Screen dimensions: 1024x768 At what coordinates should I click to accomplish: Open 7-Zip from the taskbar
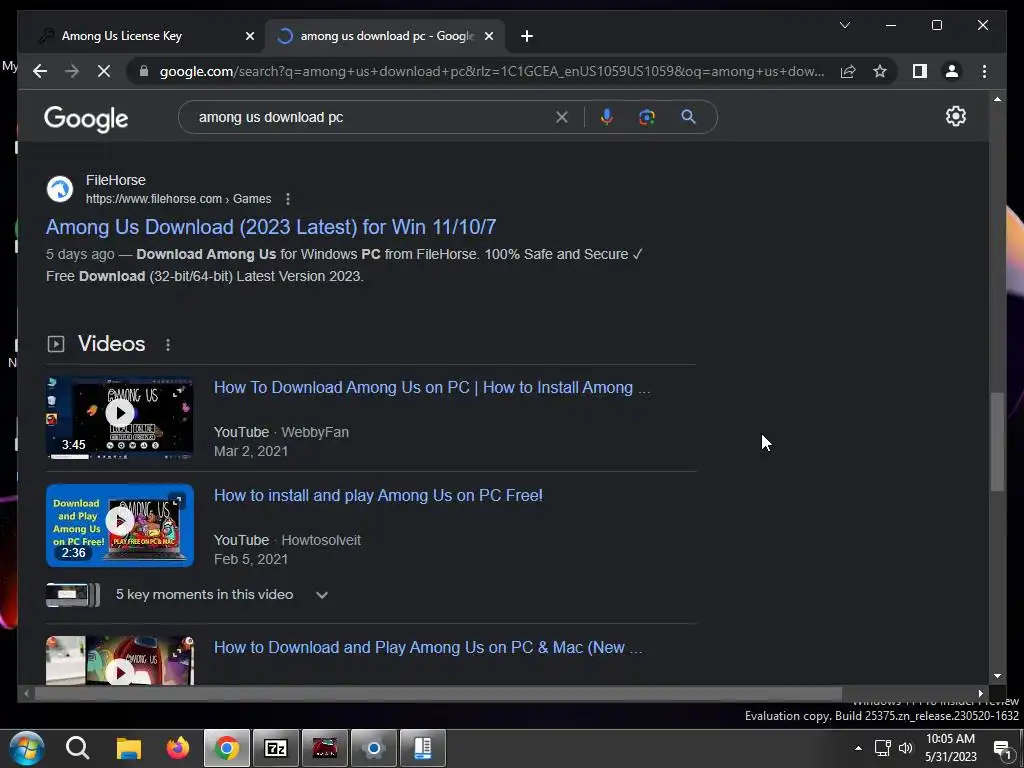(x=276, y=748)
